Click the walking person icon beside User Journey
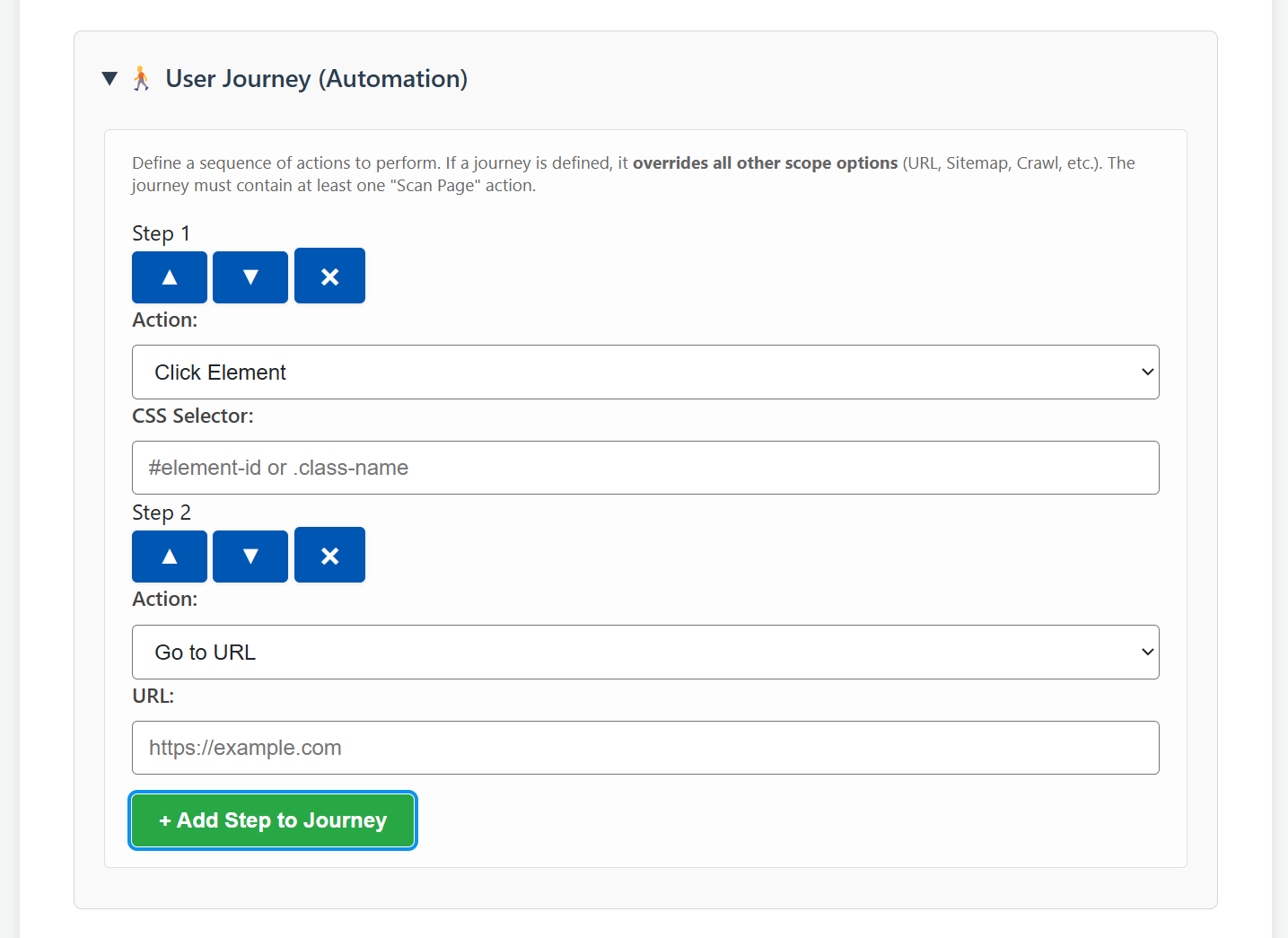The width and height of the screenshot is (1288, 938). pos(142,79)
